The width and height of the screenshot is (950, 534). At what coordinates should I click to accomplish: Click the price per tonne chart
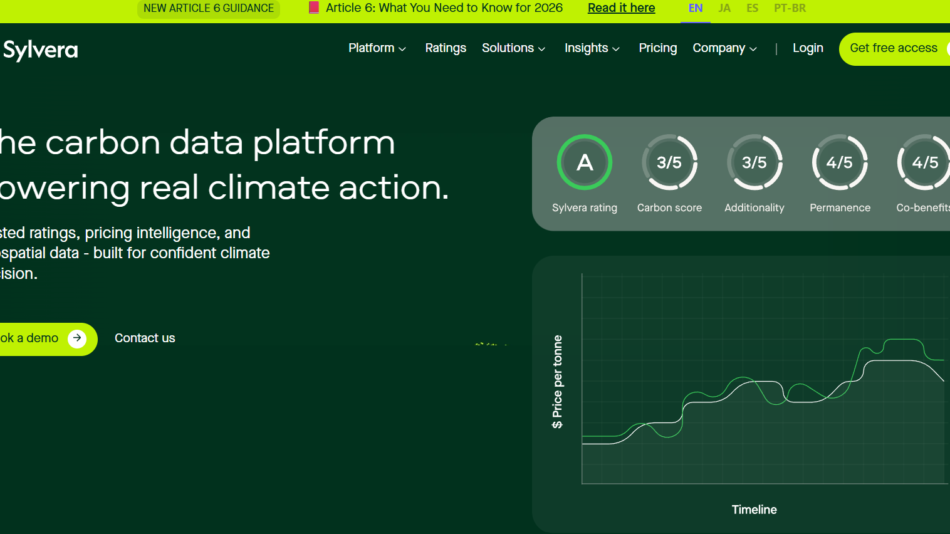click(x=762, y=410)
